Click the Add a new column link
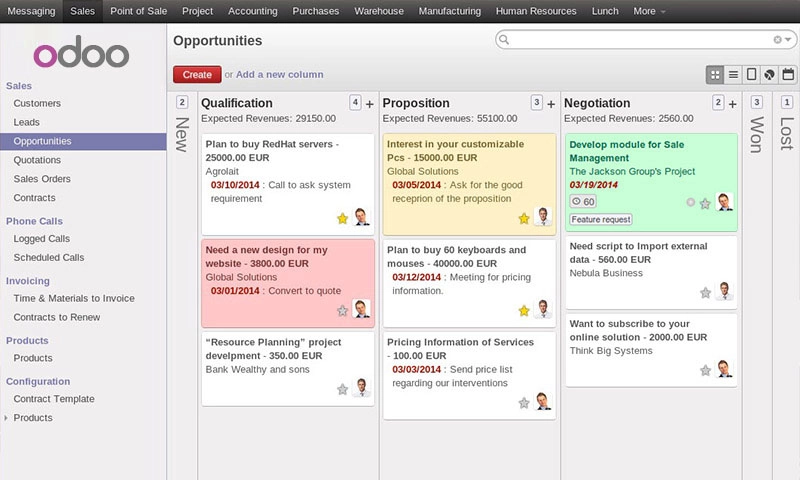The image size is (800, 480). 279,74
